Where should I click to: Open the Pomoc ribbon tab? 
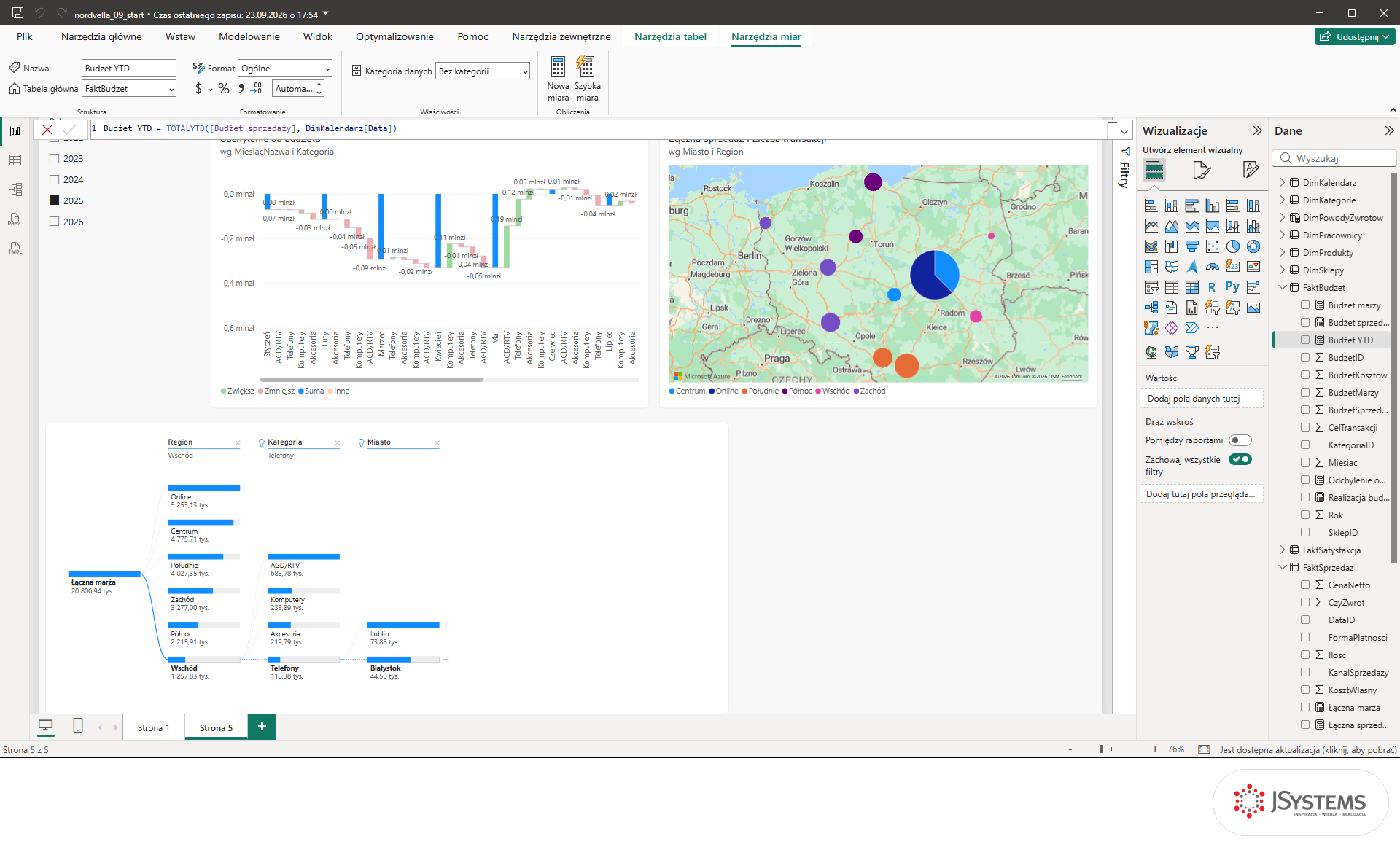click(x=473, y=36)
